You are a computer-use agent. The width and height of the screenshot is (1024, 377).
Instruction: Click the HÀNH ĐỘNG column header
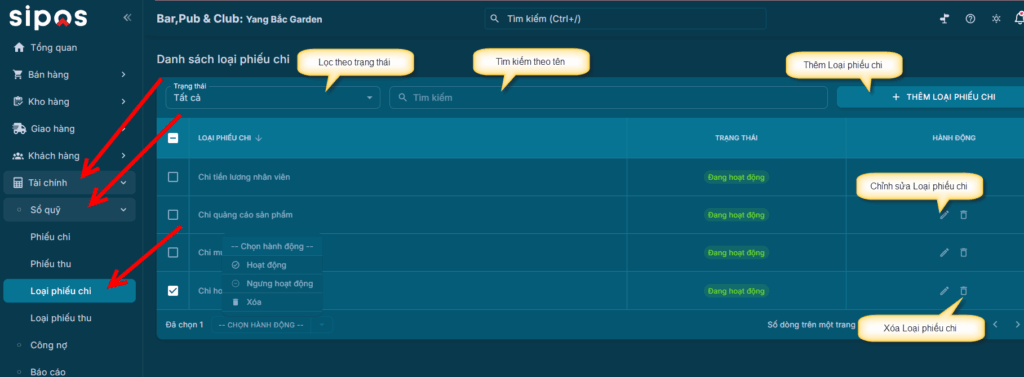point(954,138)
